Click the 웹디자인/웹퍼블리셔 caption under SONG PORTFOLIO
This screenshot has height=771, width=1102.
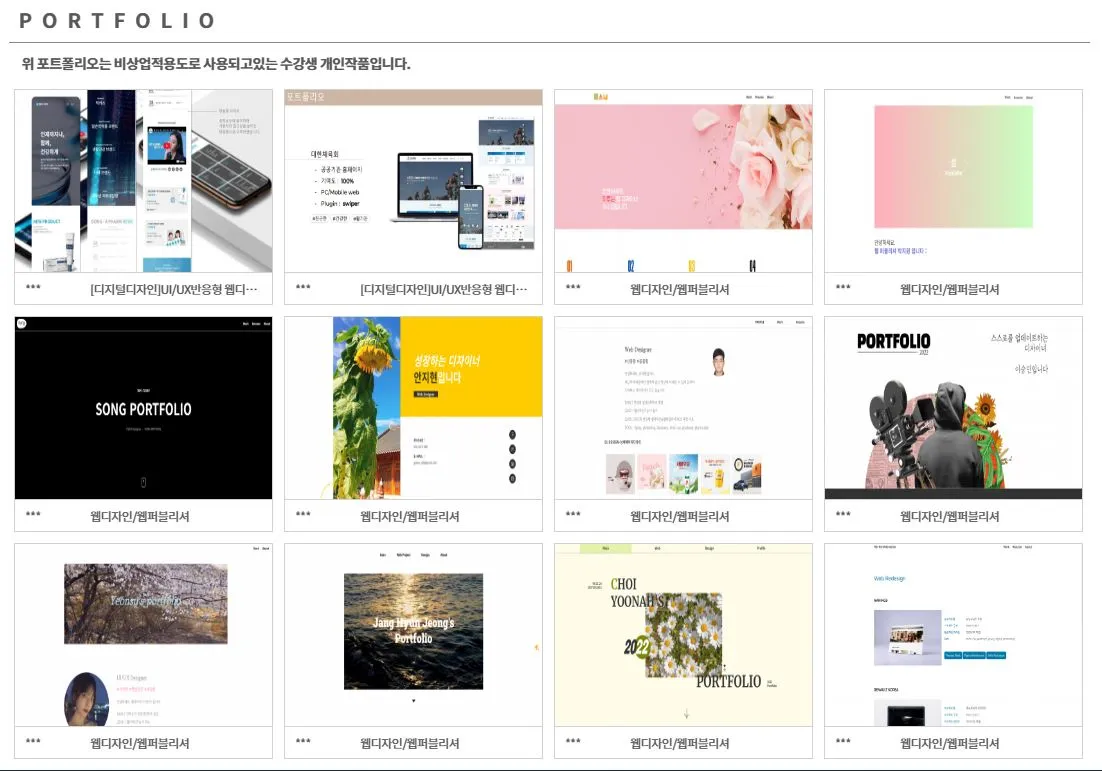click(140, 516)
